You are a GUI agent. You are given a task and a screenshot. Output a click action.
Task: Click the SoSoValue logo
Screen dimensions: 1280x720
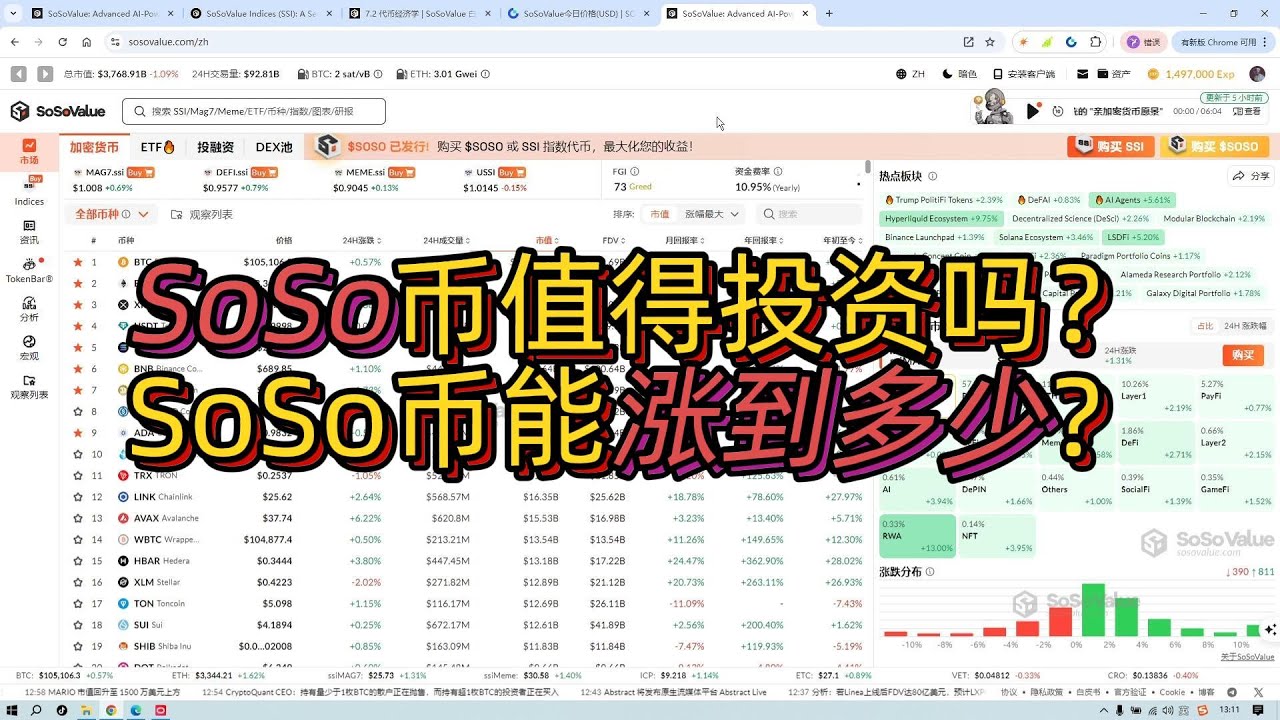tap(58, 111)
